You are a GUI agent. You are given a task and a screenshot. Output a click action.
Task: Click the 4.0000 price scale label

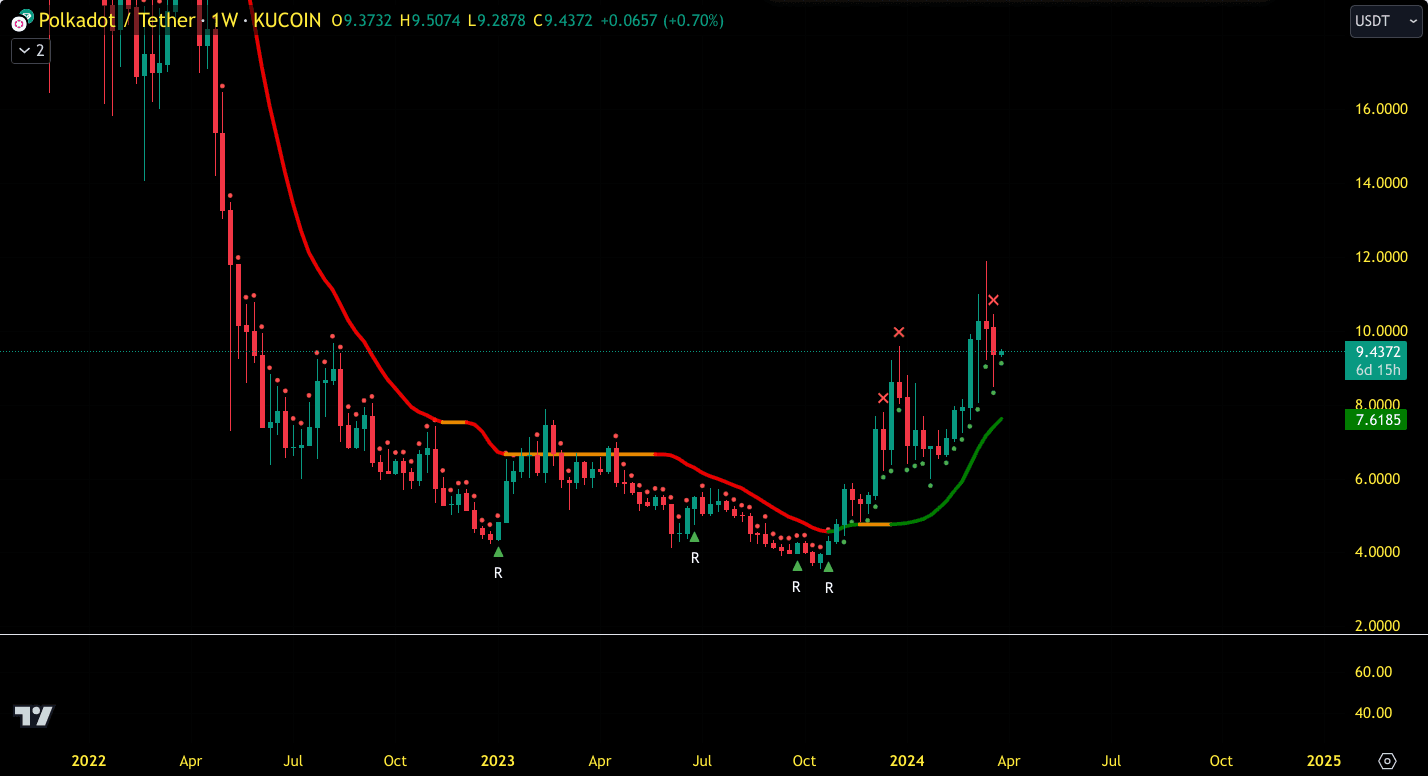click(x=1378, y=552)
